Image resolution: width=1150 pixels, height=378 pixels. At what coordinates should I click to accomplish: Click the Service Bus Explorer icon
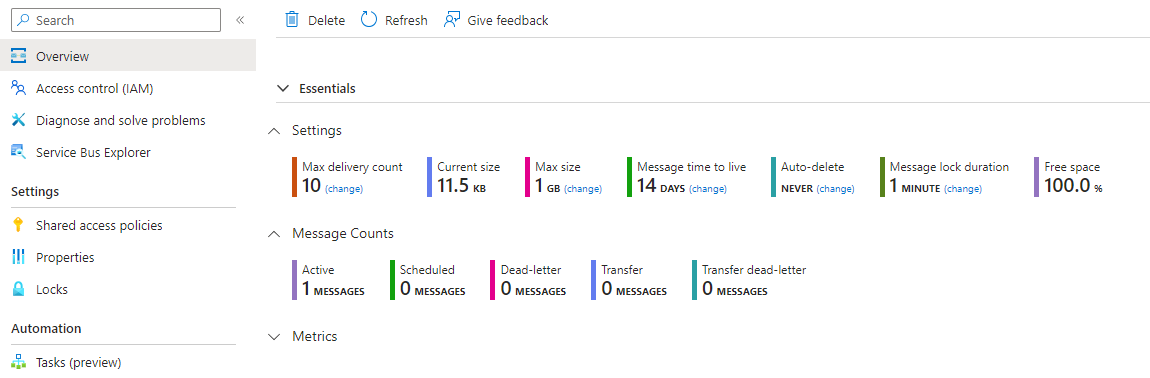(x=19, y=153)
